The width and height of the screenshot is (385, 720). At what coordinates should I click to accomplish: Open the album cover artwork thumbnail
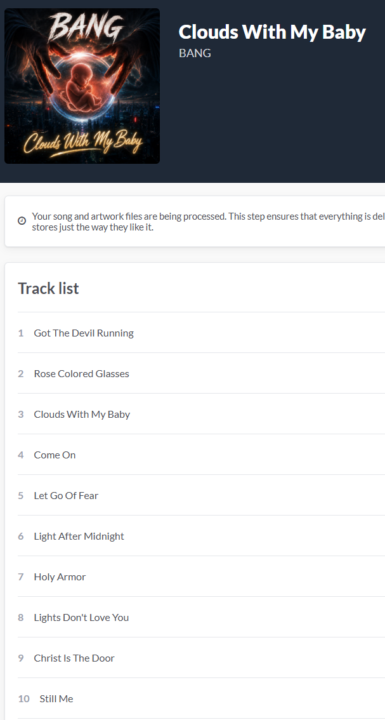pos(82,86)
